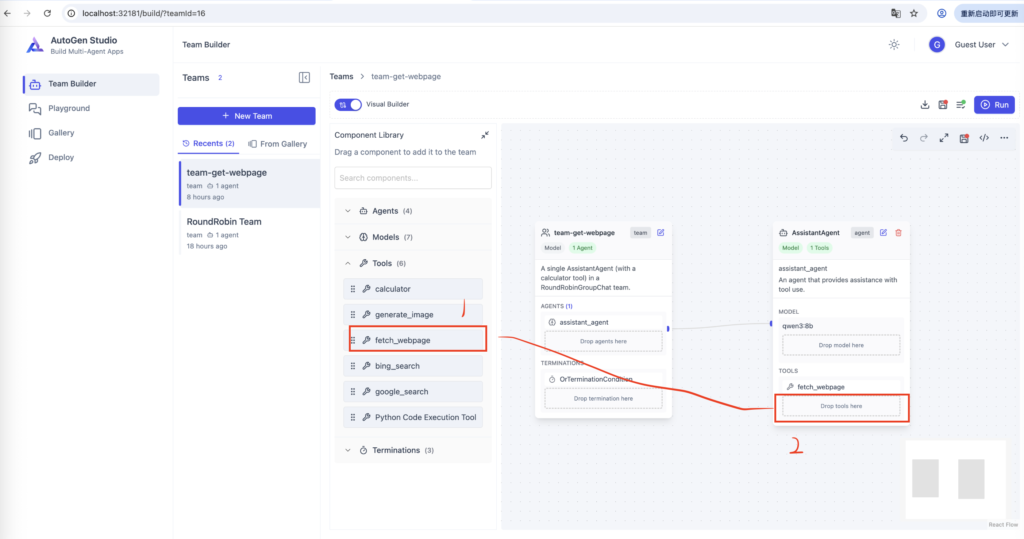Switch to the From Gallery tab

point(278,144)
